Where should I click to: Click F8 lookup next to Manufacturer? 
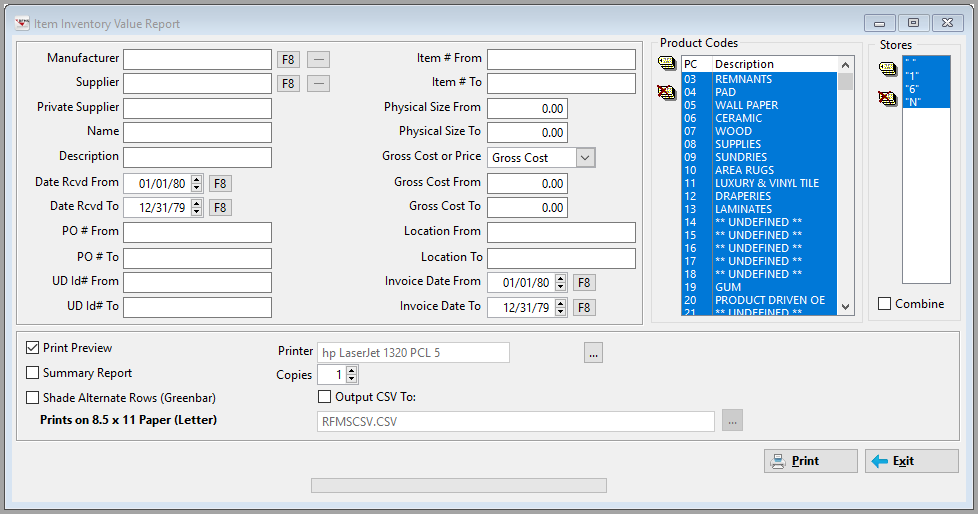(x=288, y=60)
